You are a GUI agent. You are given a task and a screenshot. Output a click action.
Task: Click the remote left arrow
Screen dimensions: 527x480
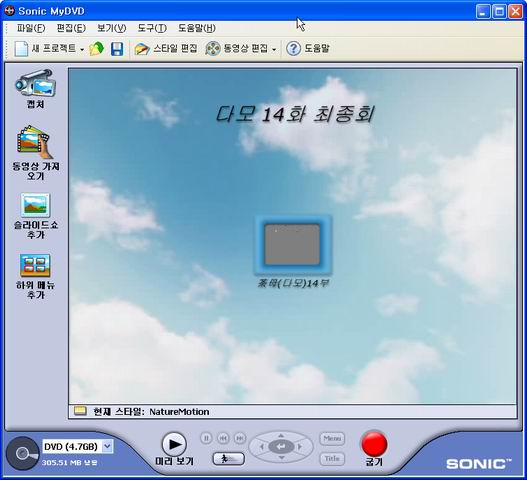pos(261,447)
